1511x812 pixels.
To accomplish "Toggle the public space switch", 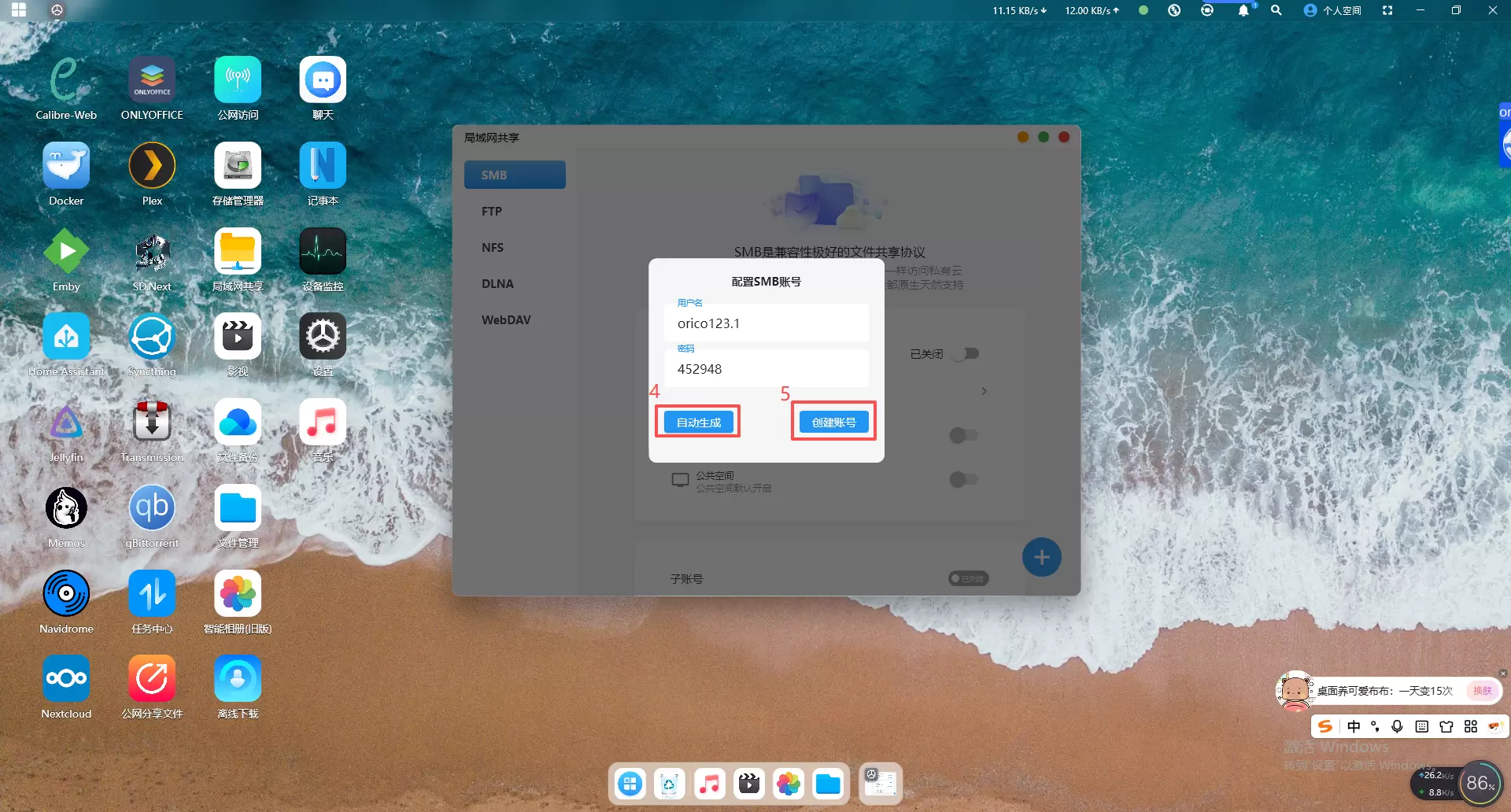I will tap(962, 479).
